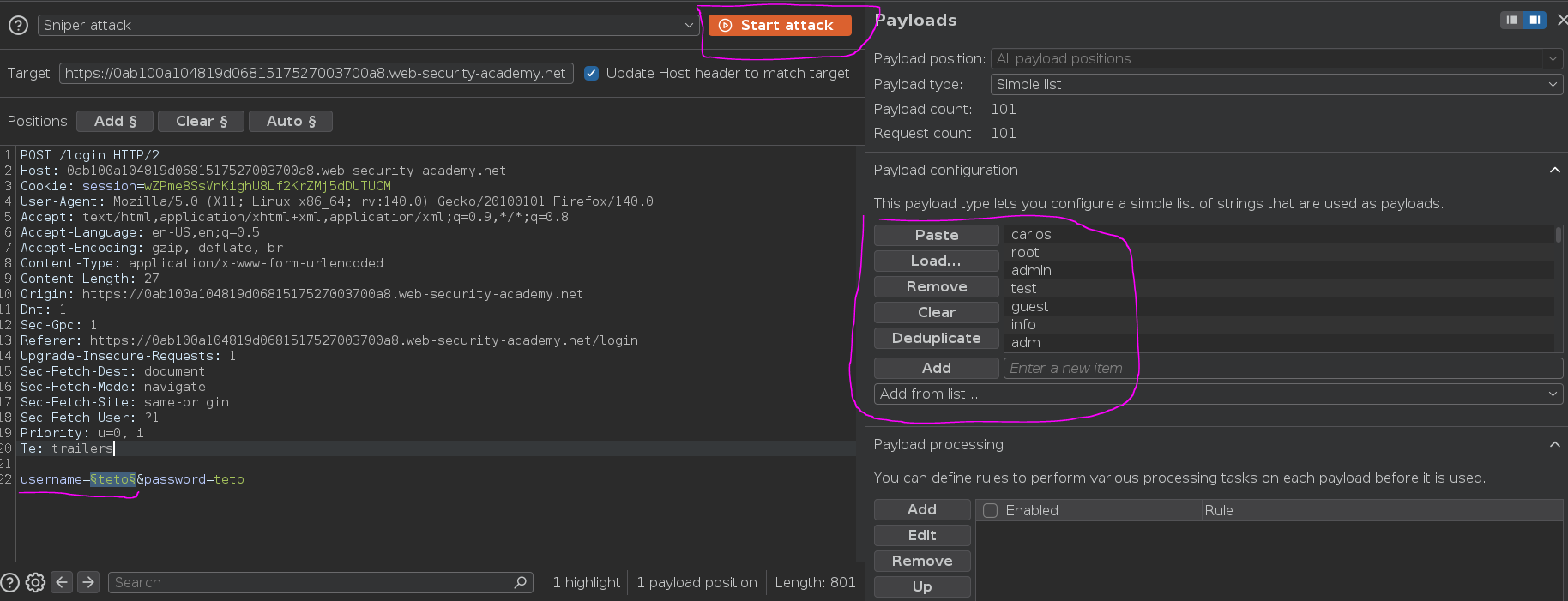Collapse the Payload configuration section
The image size is (1568, 601).
tap(1554, 170)
